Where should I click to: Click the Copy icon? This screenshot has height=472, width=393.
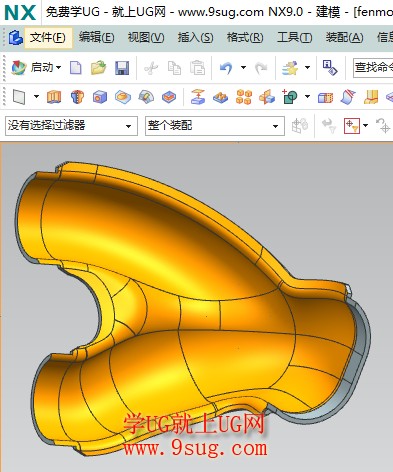pos(174,68)
